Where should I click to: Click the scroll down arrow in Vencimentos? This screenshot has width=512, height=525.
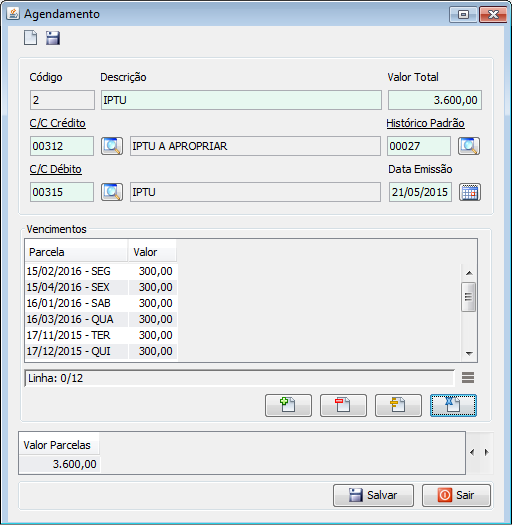(469, 354)
